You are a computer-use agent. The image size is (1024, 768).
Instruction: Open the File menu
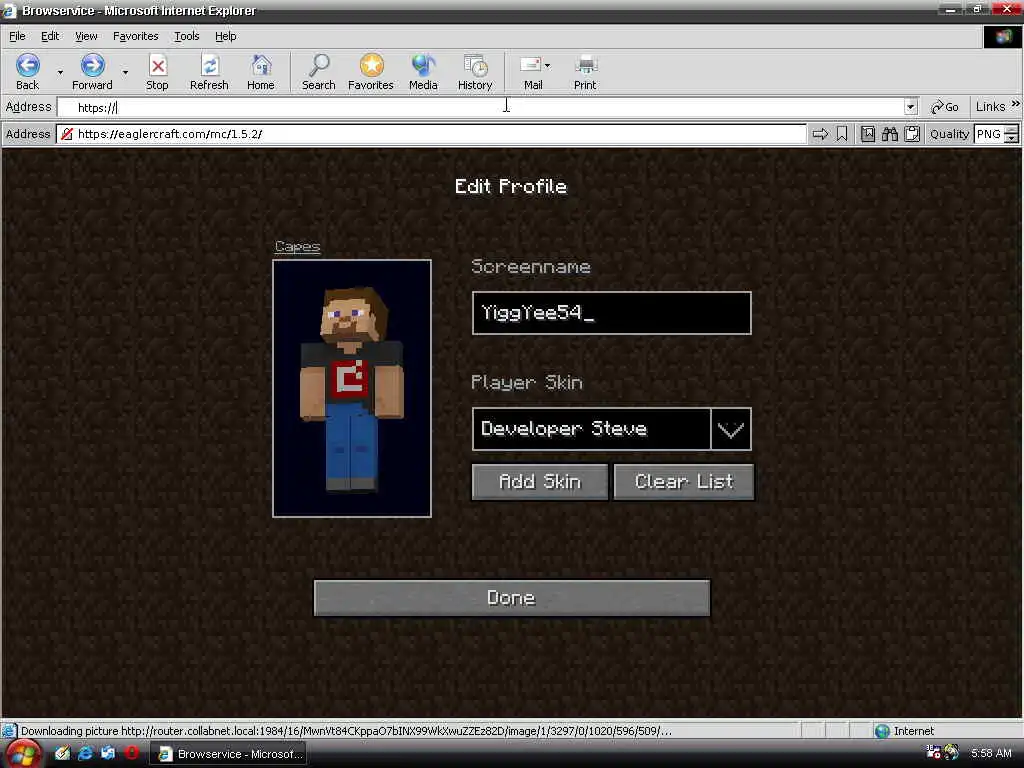(17, 36)
